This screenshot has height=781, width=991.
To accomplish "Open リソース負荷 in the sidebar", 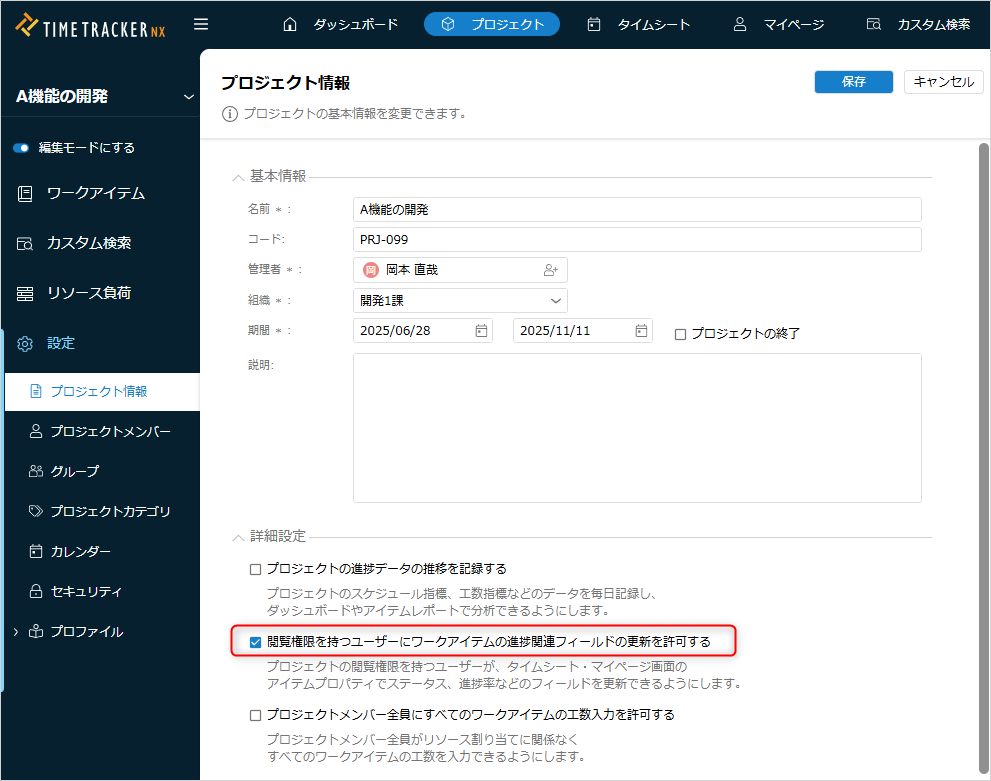I will 88,293.
